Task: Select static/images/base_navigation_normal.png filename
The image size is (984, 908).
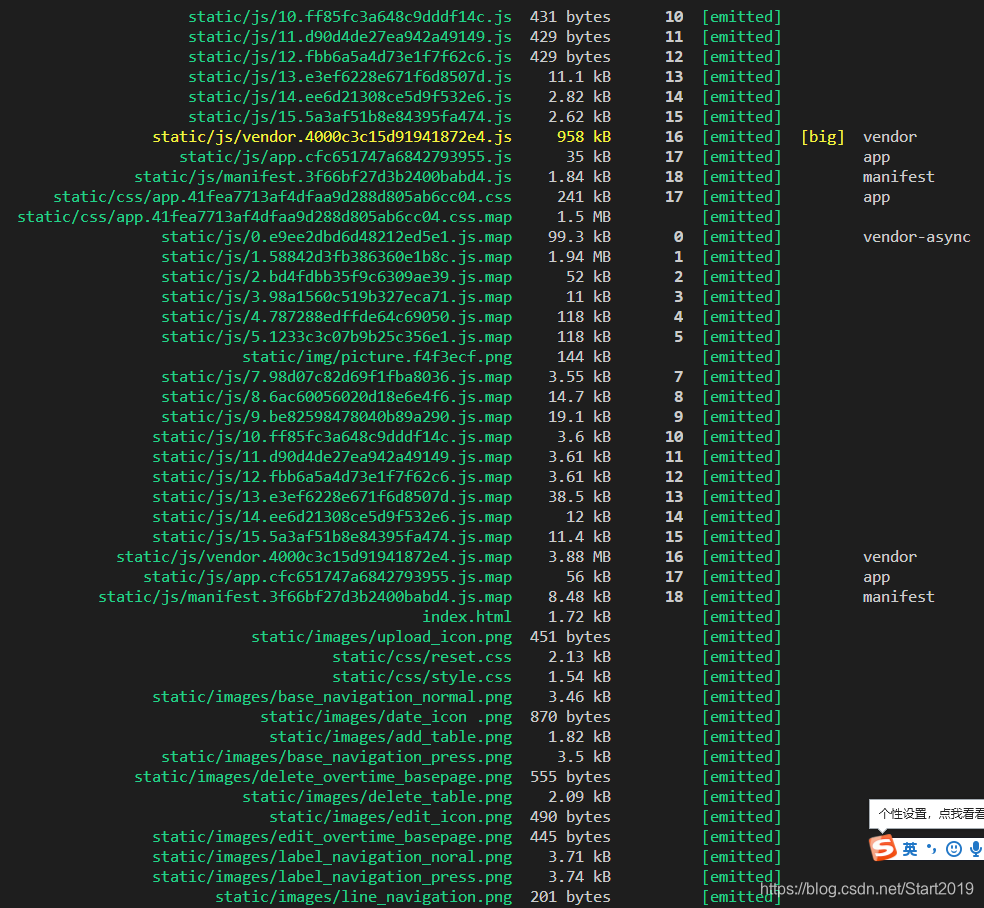Action: tap(332, 697)
